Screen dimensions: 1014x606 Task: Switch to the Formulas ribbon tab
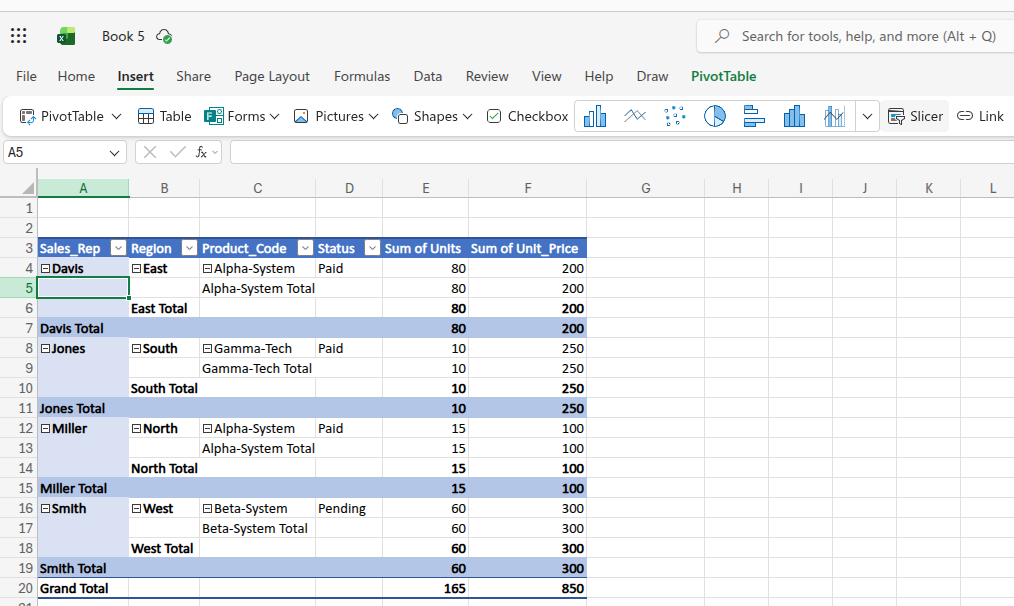tap(362, 76)
